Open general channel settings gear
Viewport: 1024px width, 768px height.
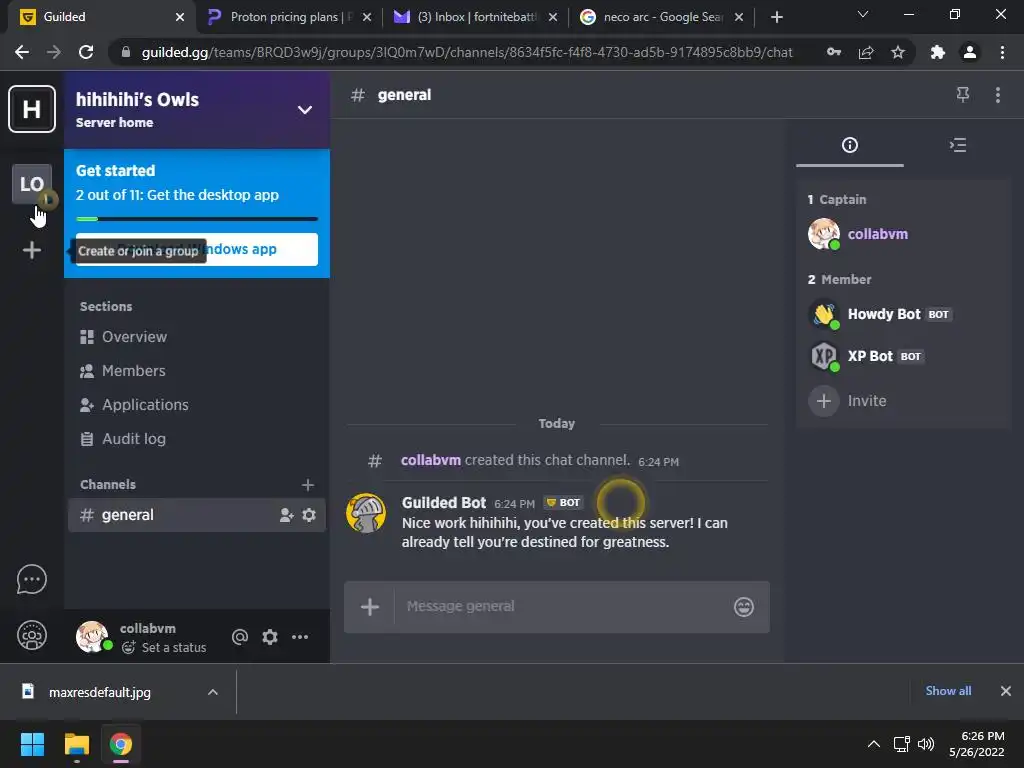tap(309, 515)
